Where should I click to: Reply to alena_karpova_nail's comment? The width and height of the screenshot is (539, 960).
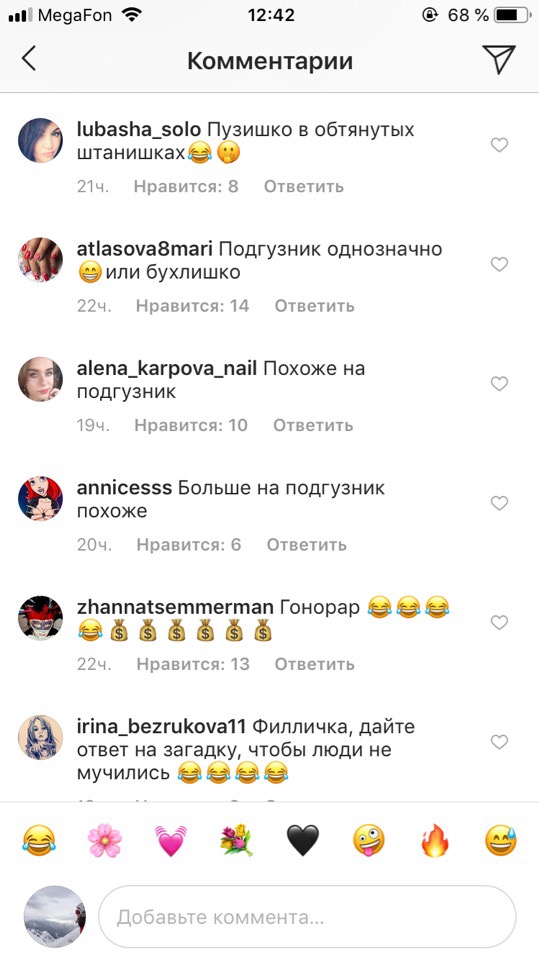313,426
